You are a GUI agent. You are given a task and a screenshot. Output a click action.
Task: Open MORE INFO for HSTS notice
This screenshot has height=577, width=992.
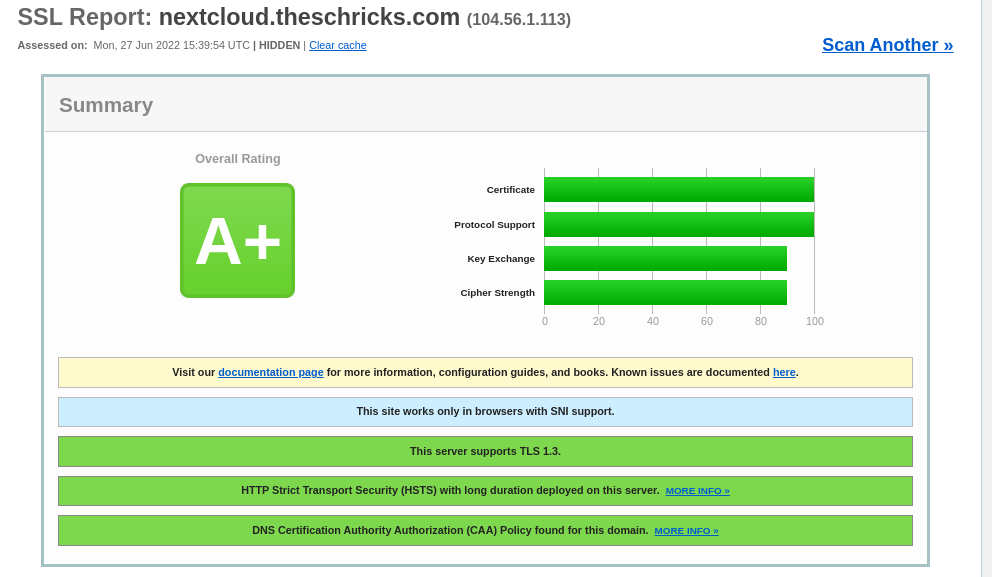coord(697,491)
